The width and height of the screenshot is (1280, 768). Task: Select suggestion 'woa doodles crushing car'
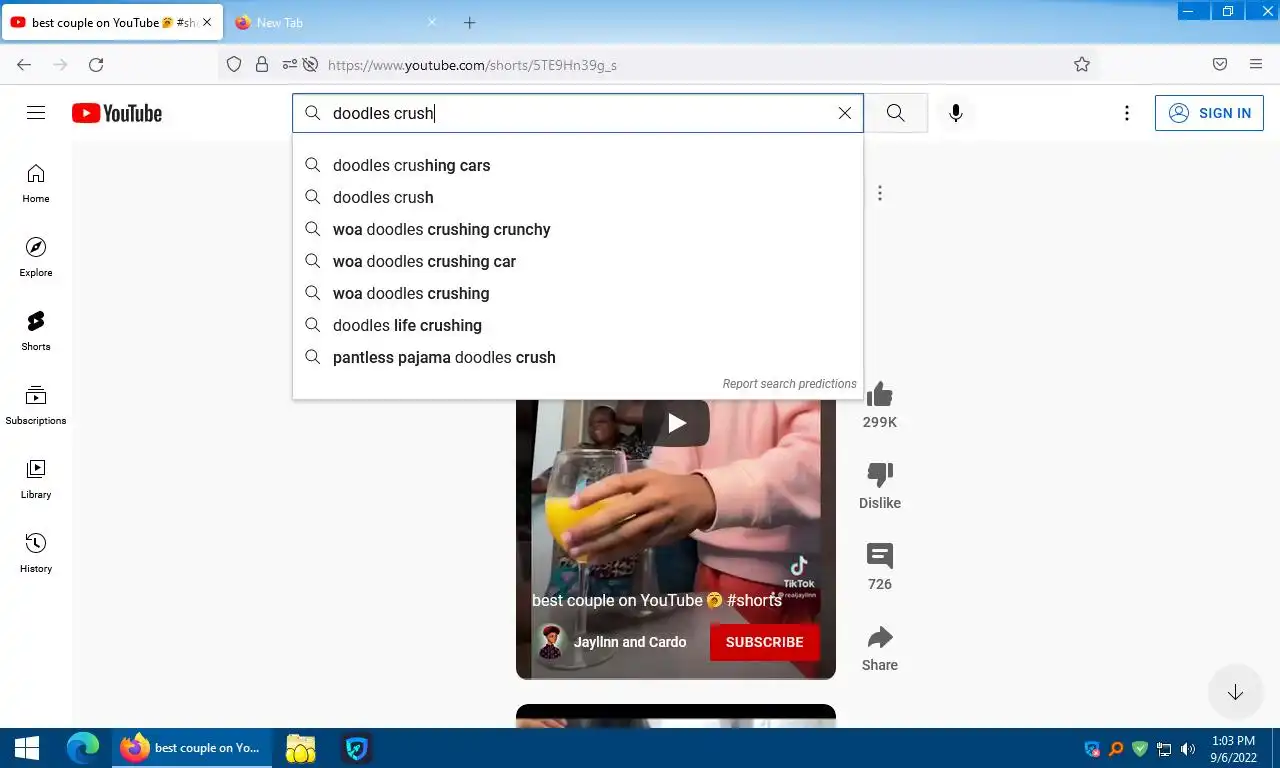point(578,261)
